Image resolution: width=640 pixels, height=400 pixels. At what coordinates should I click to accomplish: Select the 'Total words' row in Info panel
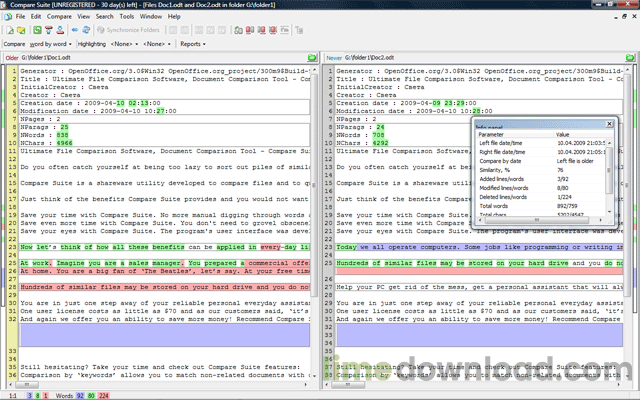(x=541, y=206)
